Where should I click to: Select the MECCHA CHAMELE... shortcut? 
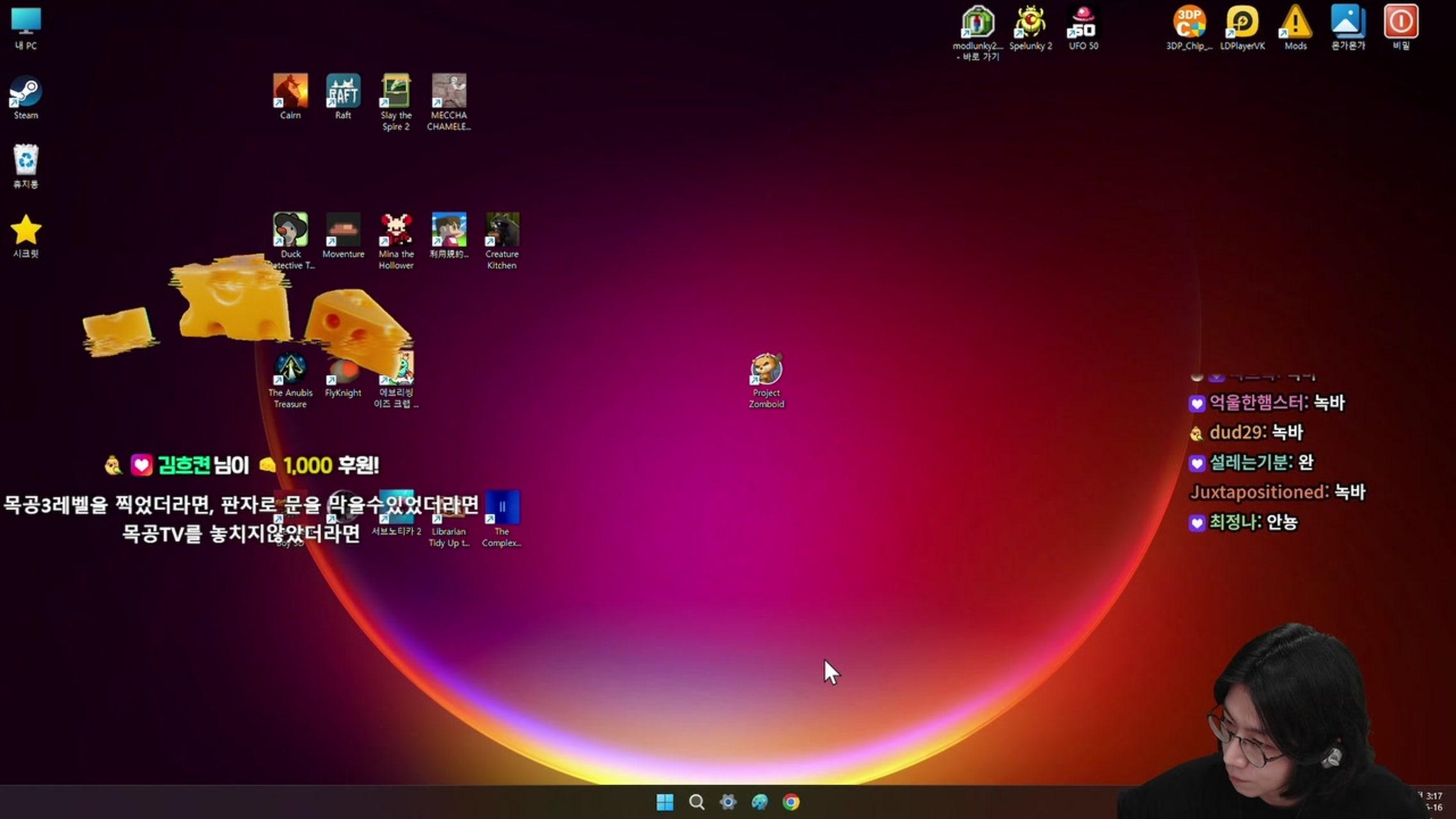coord(449,102)
